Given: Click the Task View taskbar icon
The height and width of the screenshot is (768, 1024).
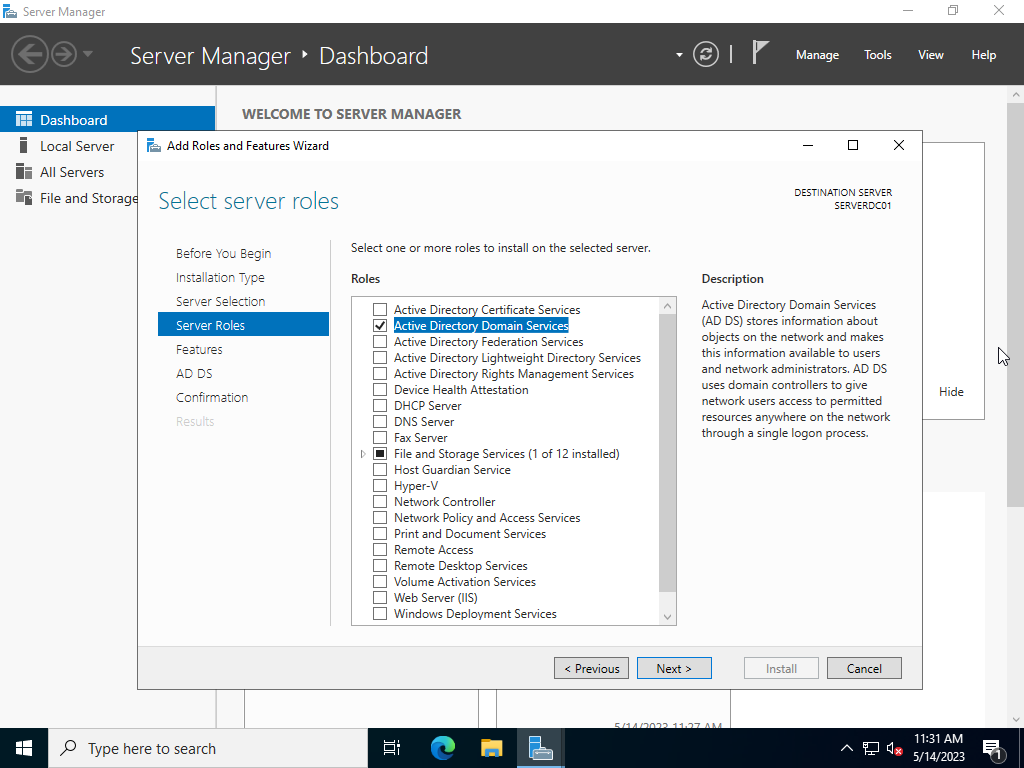Looking at the screenshot, I should point(392,748).
